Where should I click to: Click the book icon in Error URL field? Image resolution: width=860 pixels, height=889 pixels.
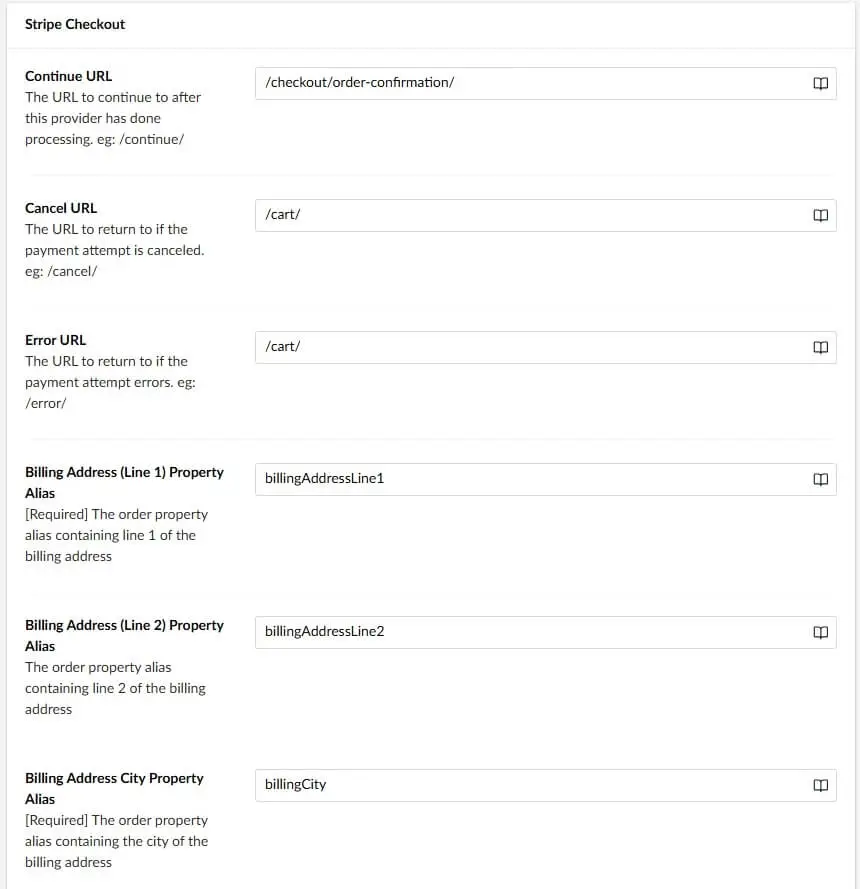[820, 348]
